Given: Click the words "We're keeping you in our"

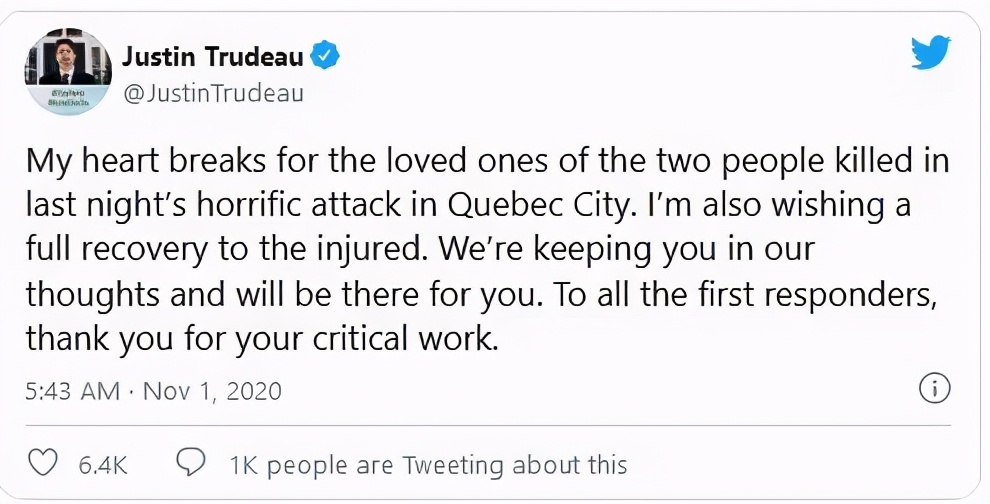Looking at the screenshot, I should point(626,250).
